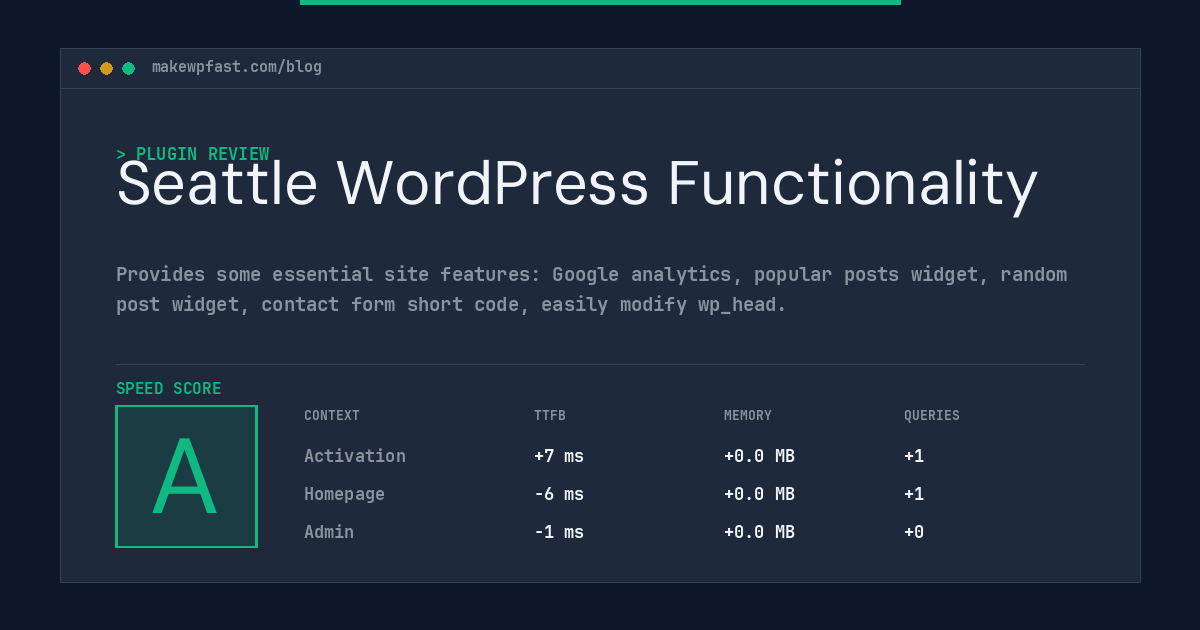This screenshot has height=630, width=1200.
Task: Click the '-6 ms' Homepage TTFB value
Action: click(559, 494)
